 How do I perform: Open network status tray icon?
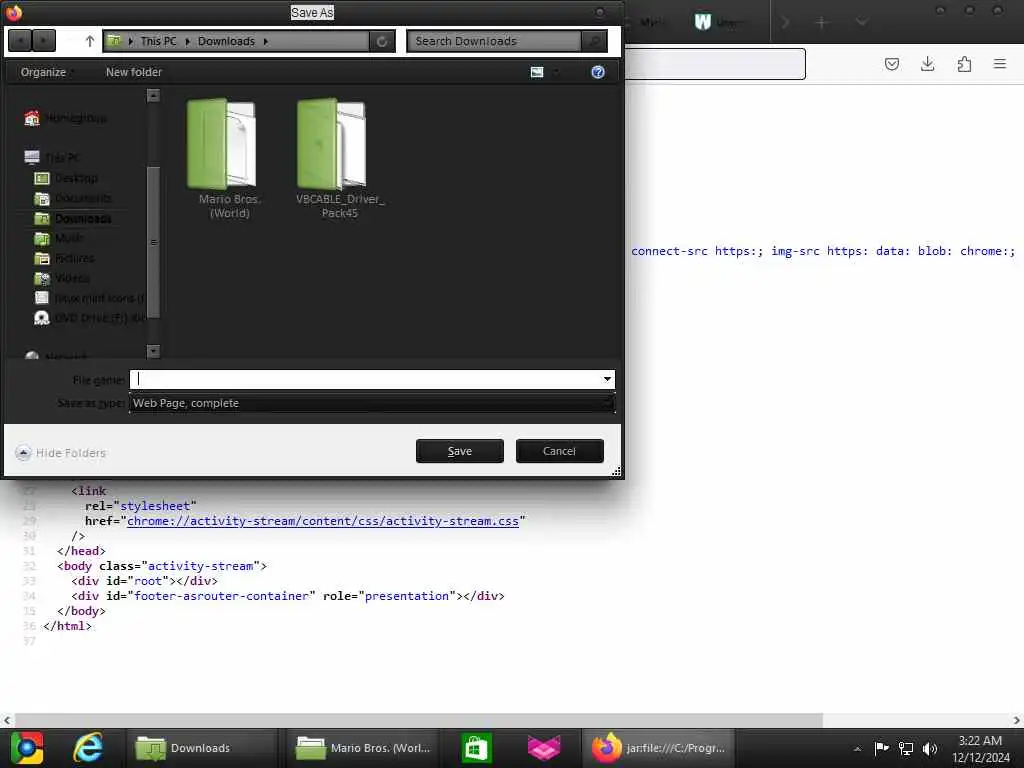tap(906, 748)
